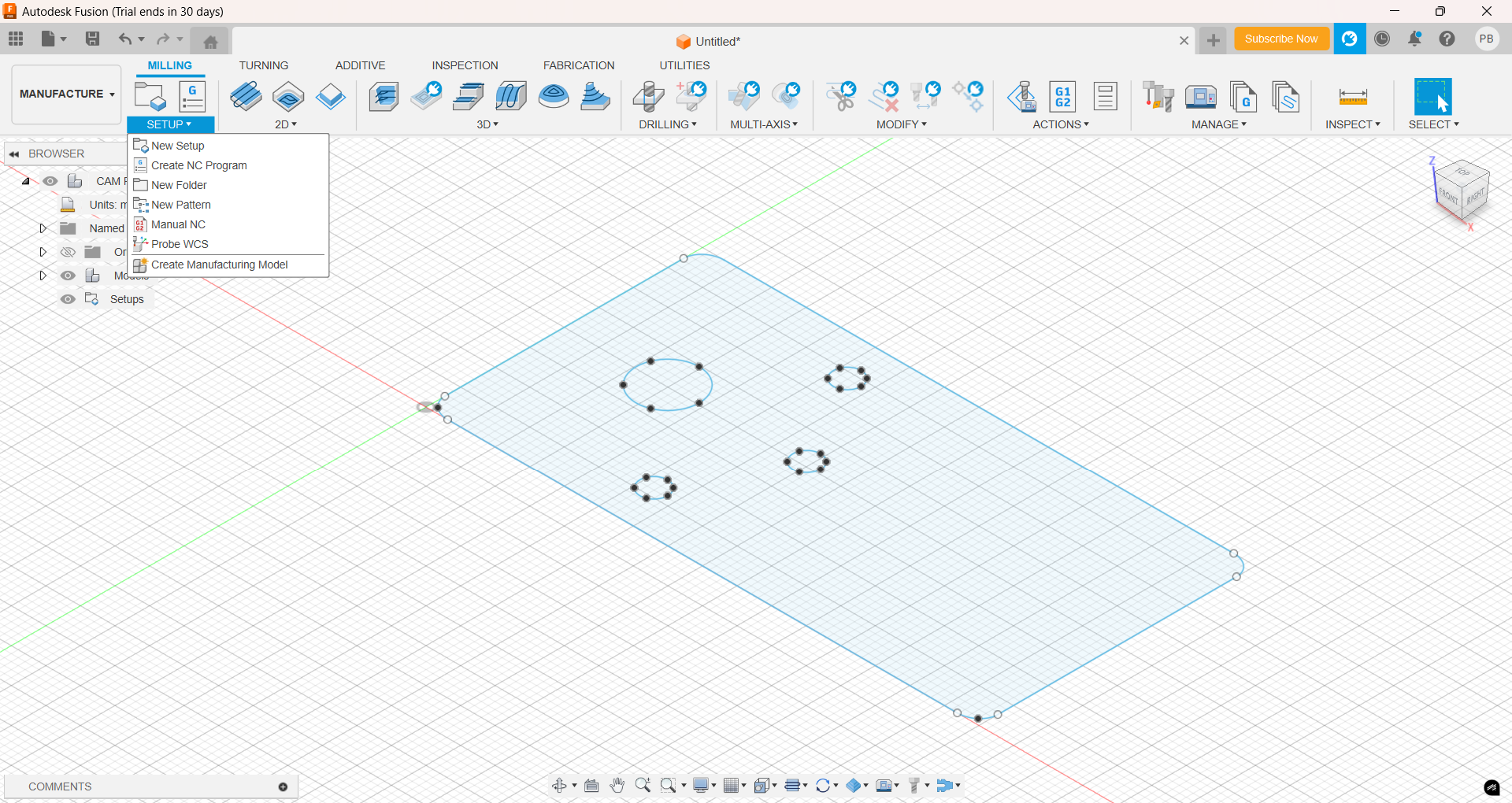This screenshot has height=803, width=1512.
Task: Open the MODIFY toolbar dropdown
Action: point(902,124)
